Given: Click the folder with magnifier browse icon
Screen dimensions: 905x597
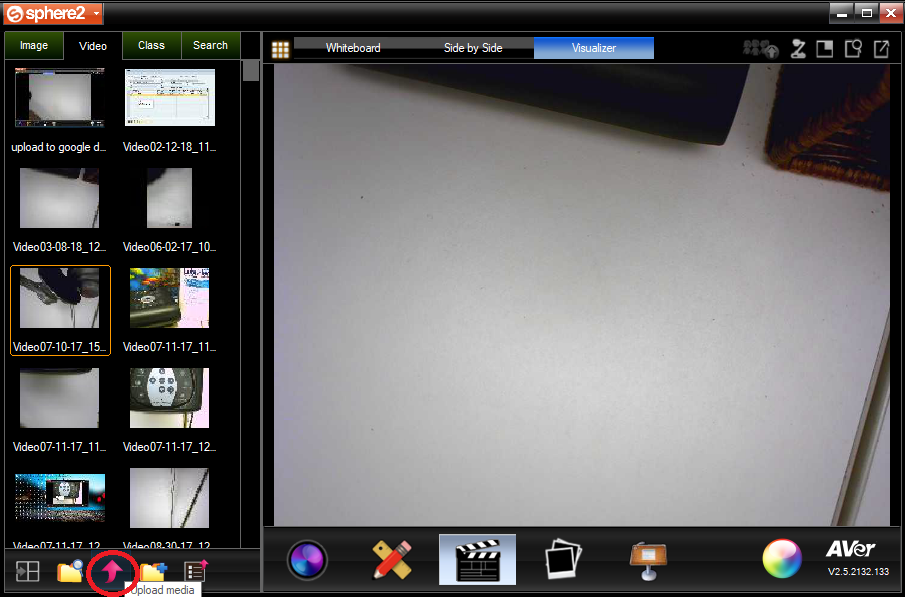Looking at the screenshot, I should (69, 571).
